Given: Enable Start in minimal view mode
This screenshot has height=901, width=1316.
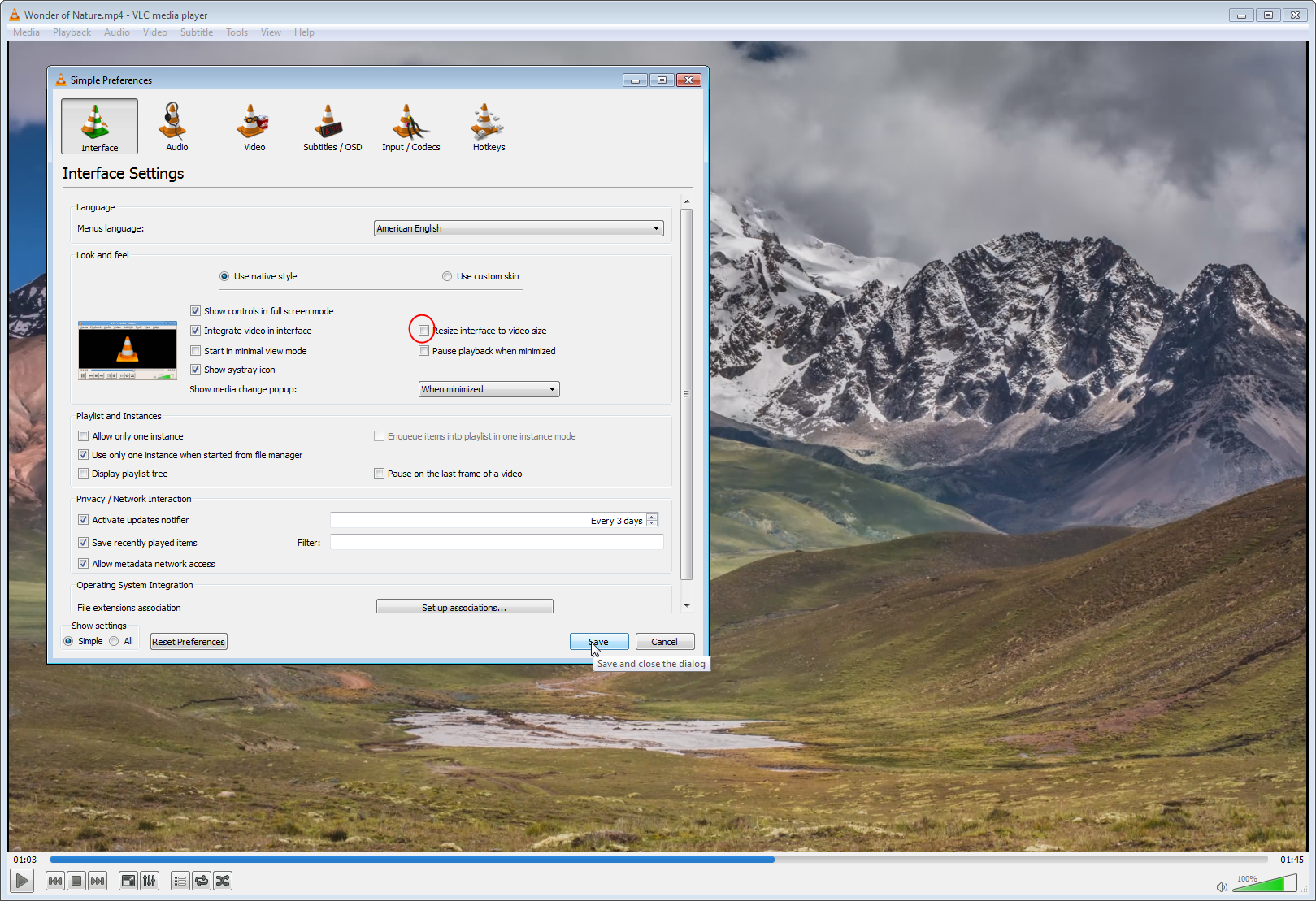Looking at the screenshot, I should 195,350.
